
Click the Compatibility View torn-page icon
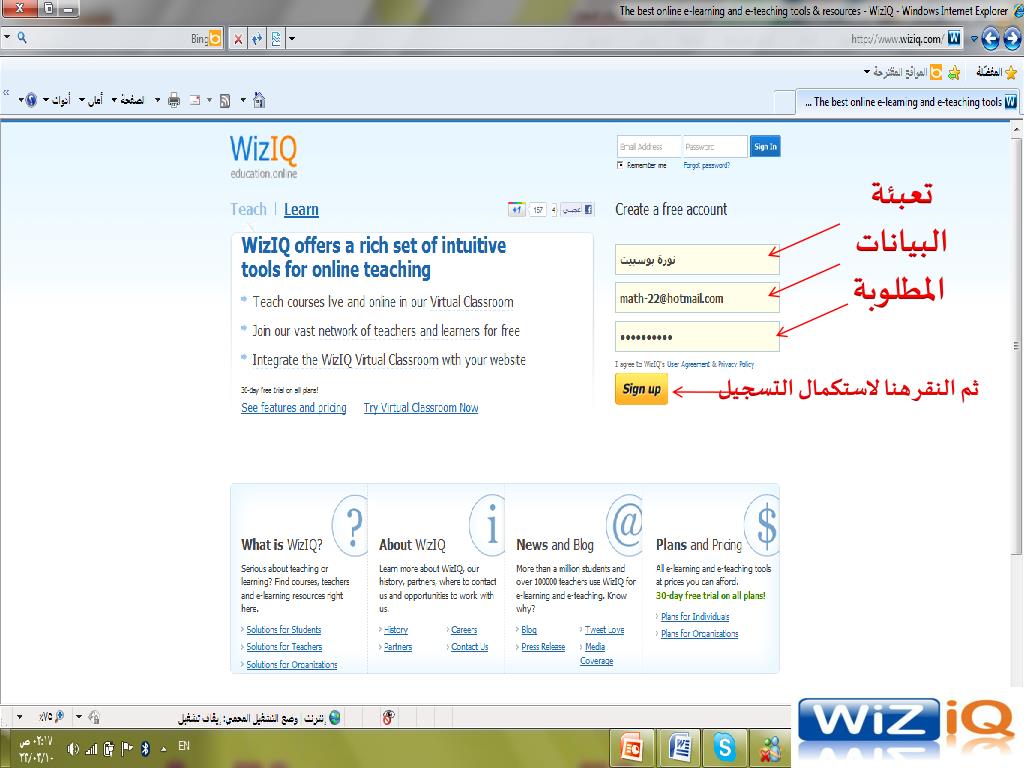coord(276,39)
